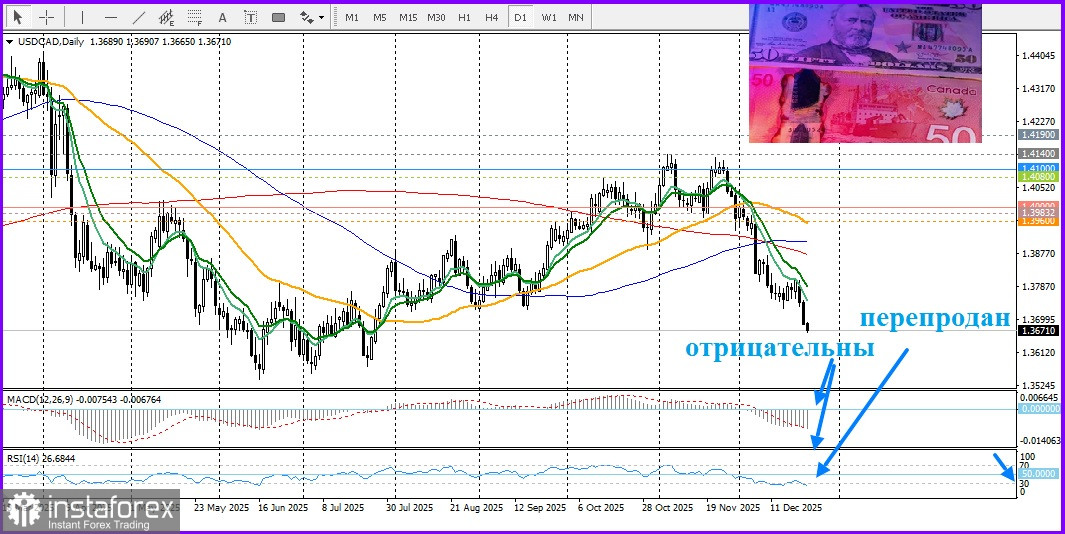Select the W1 weekly timeframe
Viewport: 1065px width, 534px height.
click(549, 17)
